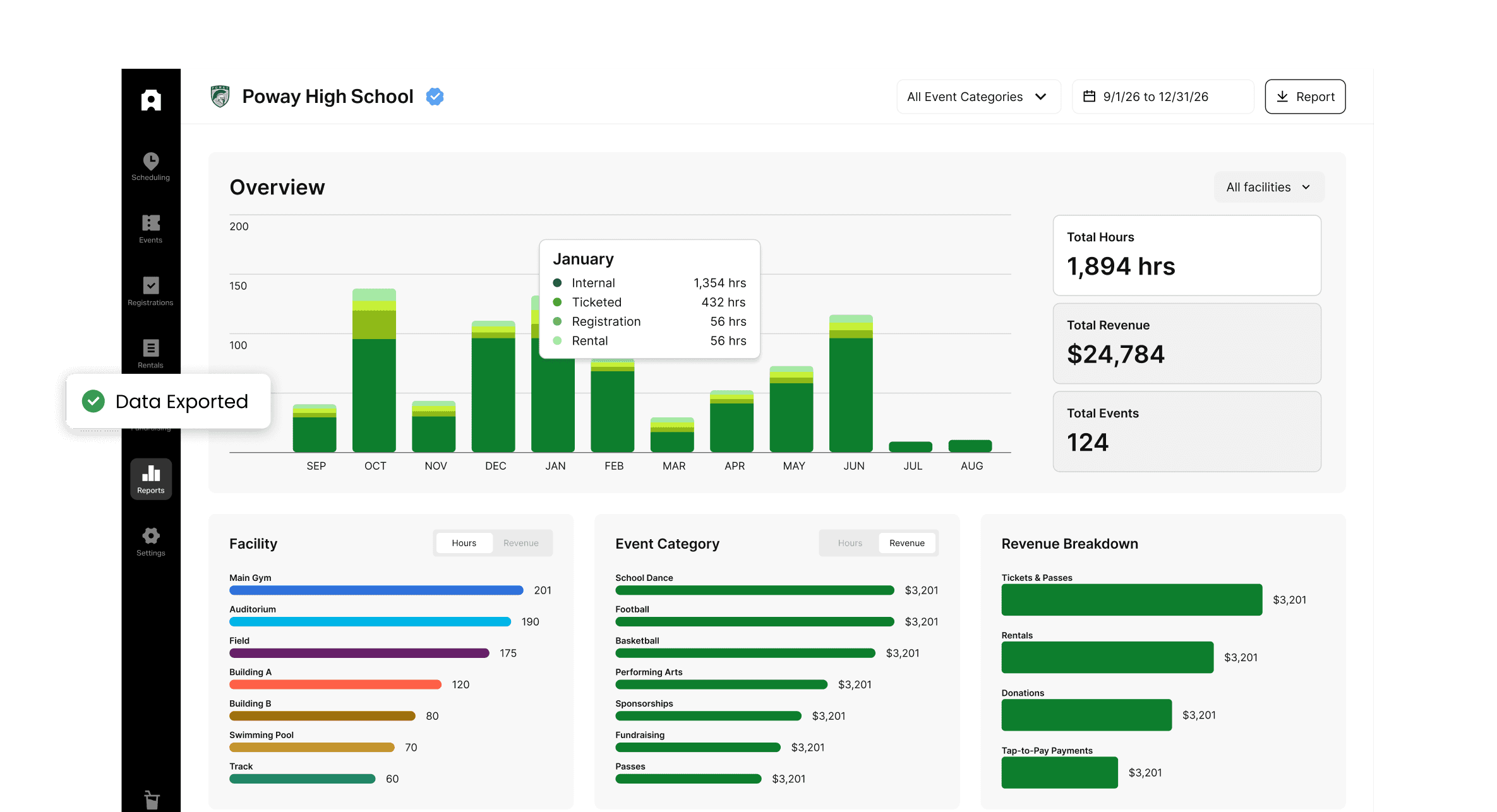The width and height of the screenshot is (1497, 812).
Task: Click the October bar in chart
Action: 374,379
